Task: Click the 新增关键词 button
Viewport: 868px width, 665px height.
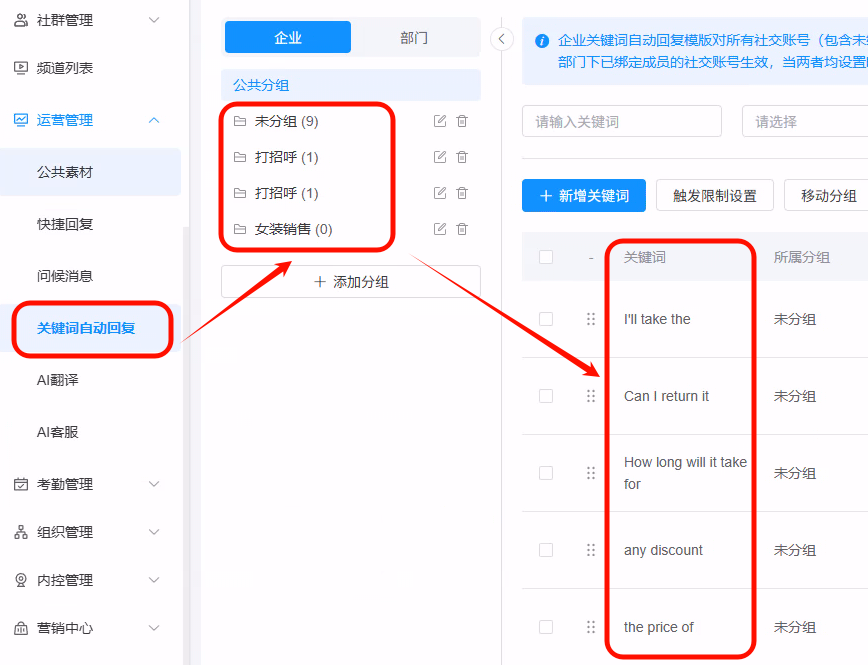Action: click(583, 195)
